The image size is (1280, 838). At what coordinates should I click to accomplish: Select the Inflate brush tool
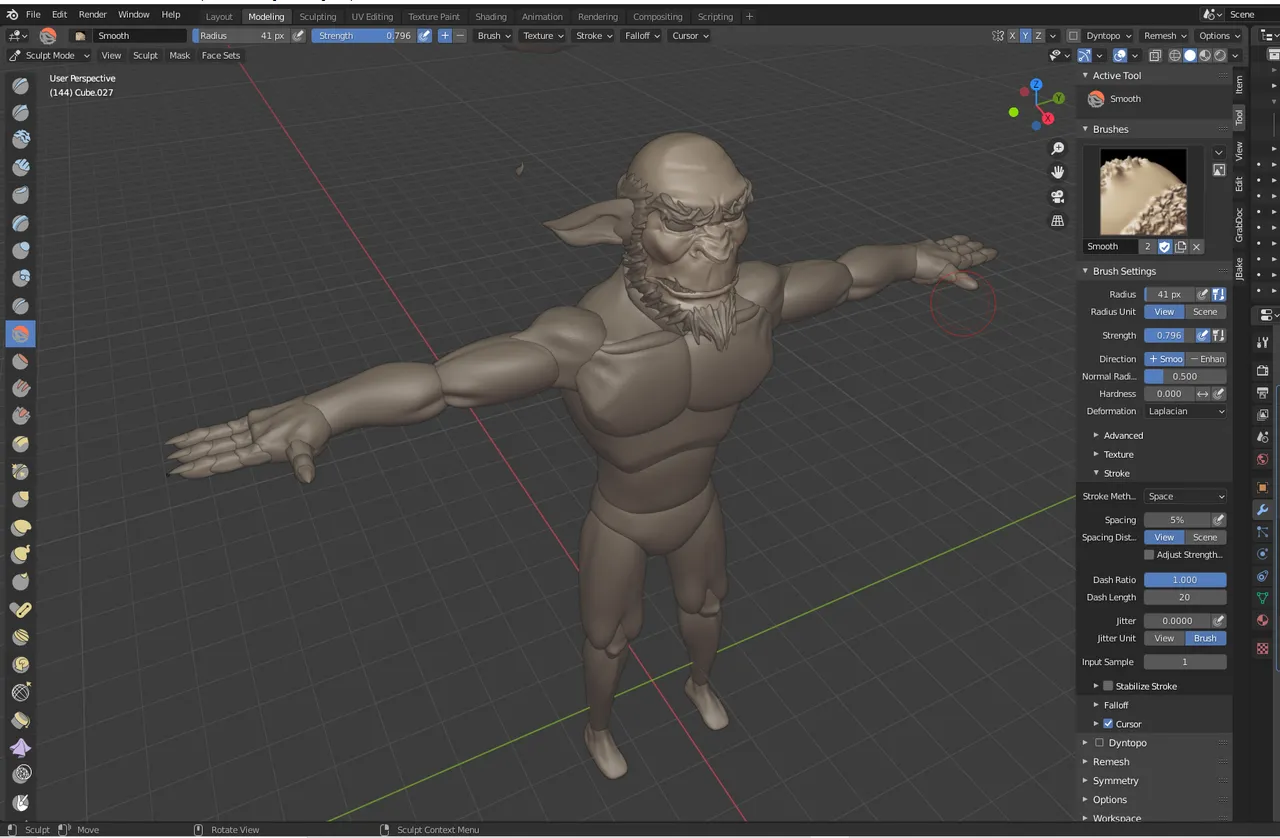pyautogui.click(x=20, y=250)
